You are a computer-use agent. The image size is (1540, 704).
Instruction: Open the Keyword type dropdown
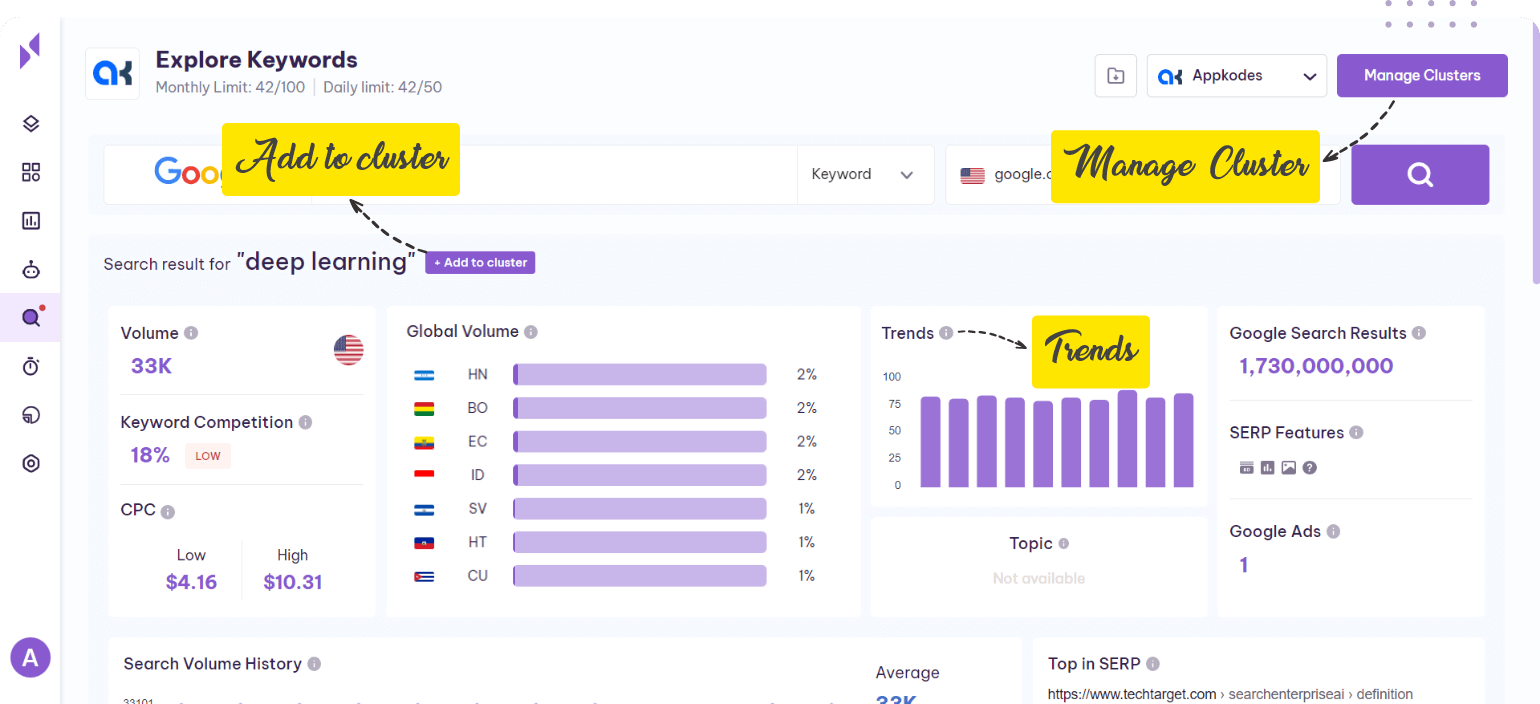[x=863, y=175]
